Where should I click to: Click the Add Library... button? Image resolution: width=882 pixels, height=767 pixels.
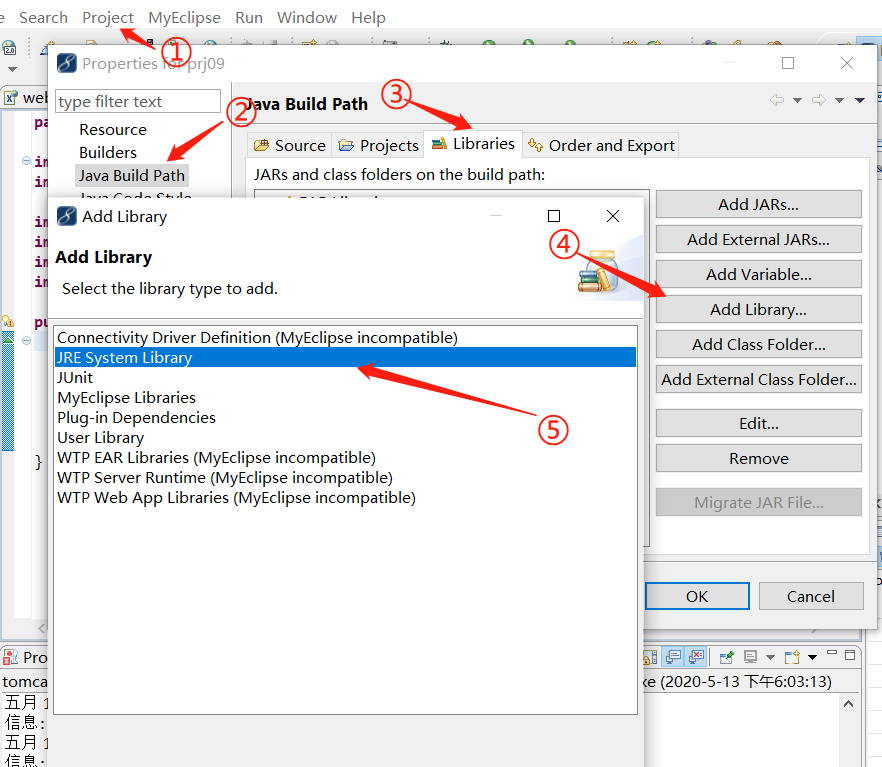tap(758, 309)
